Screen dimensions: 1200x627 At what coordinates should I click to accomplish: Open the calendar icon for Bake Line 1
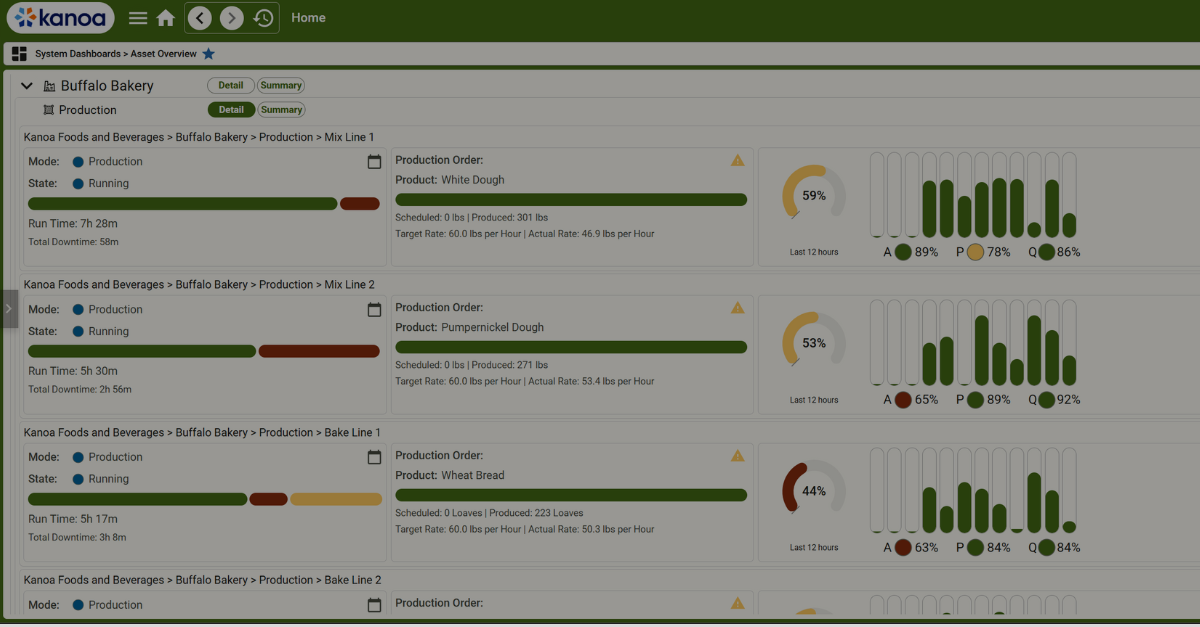375,456
